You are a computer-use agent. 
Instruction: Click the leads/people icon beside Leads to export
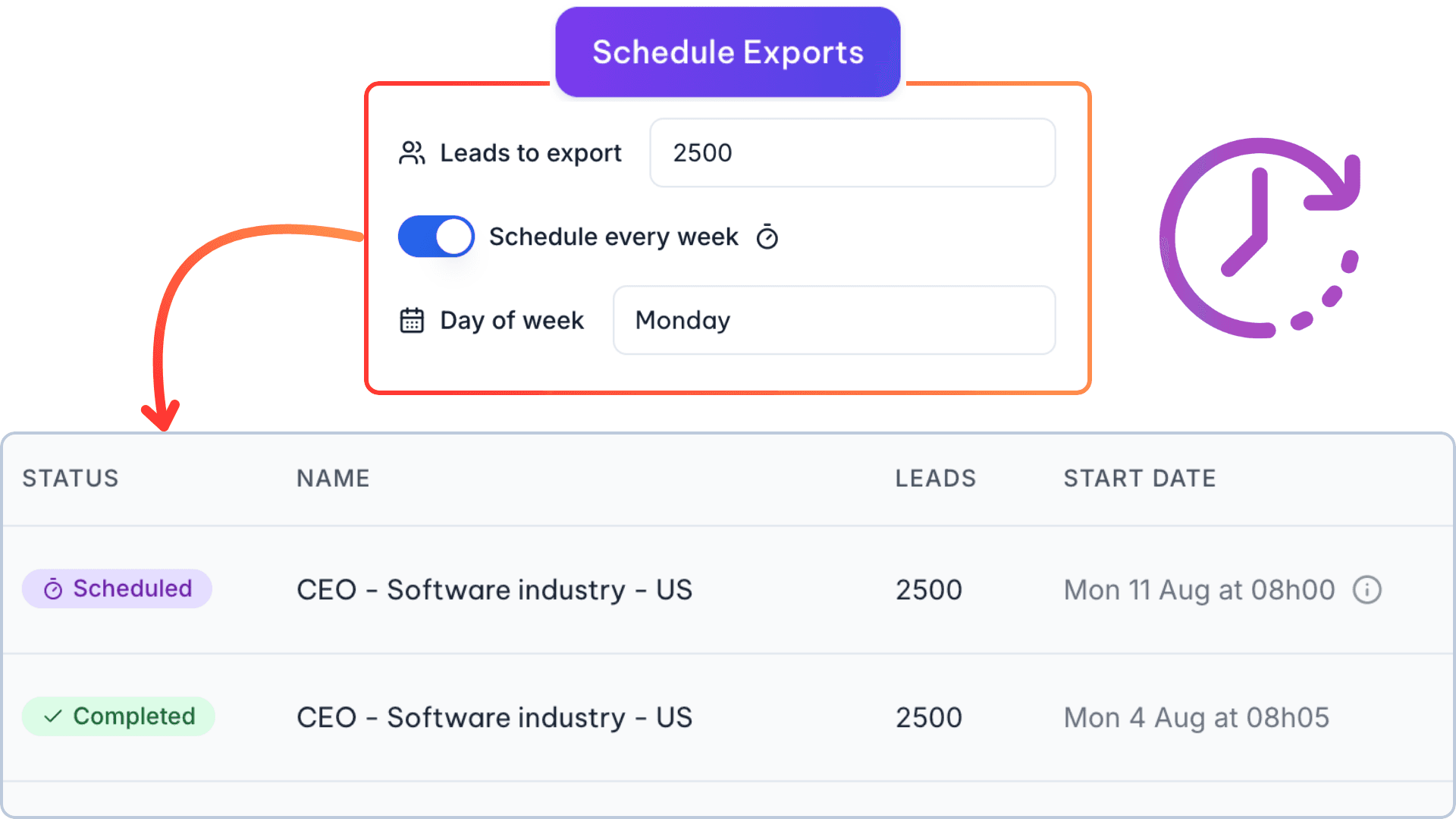412,152
